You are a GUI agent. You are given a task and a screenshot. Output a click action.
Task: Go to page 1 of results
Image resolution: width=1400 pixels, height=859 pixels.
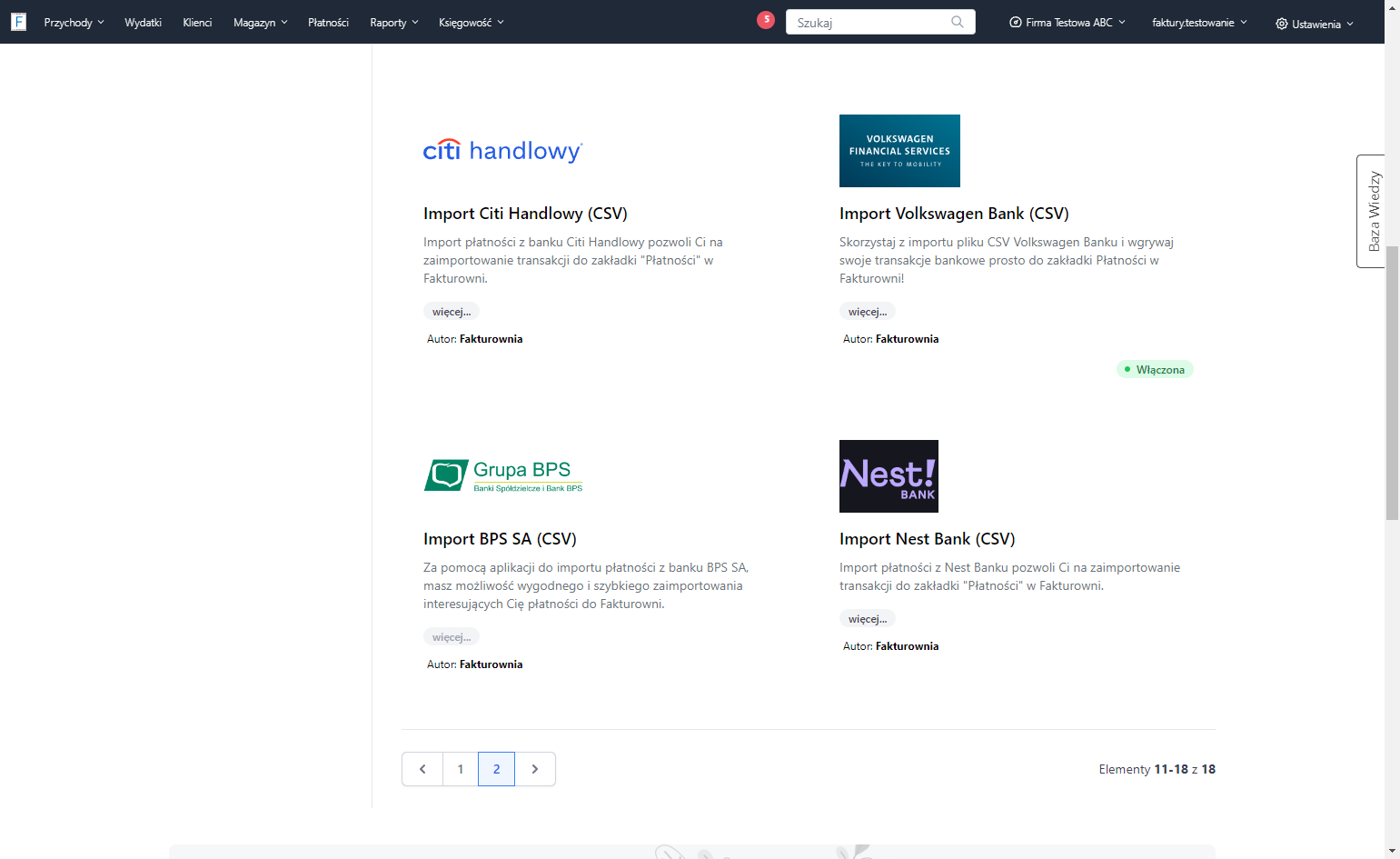[461, 769]
